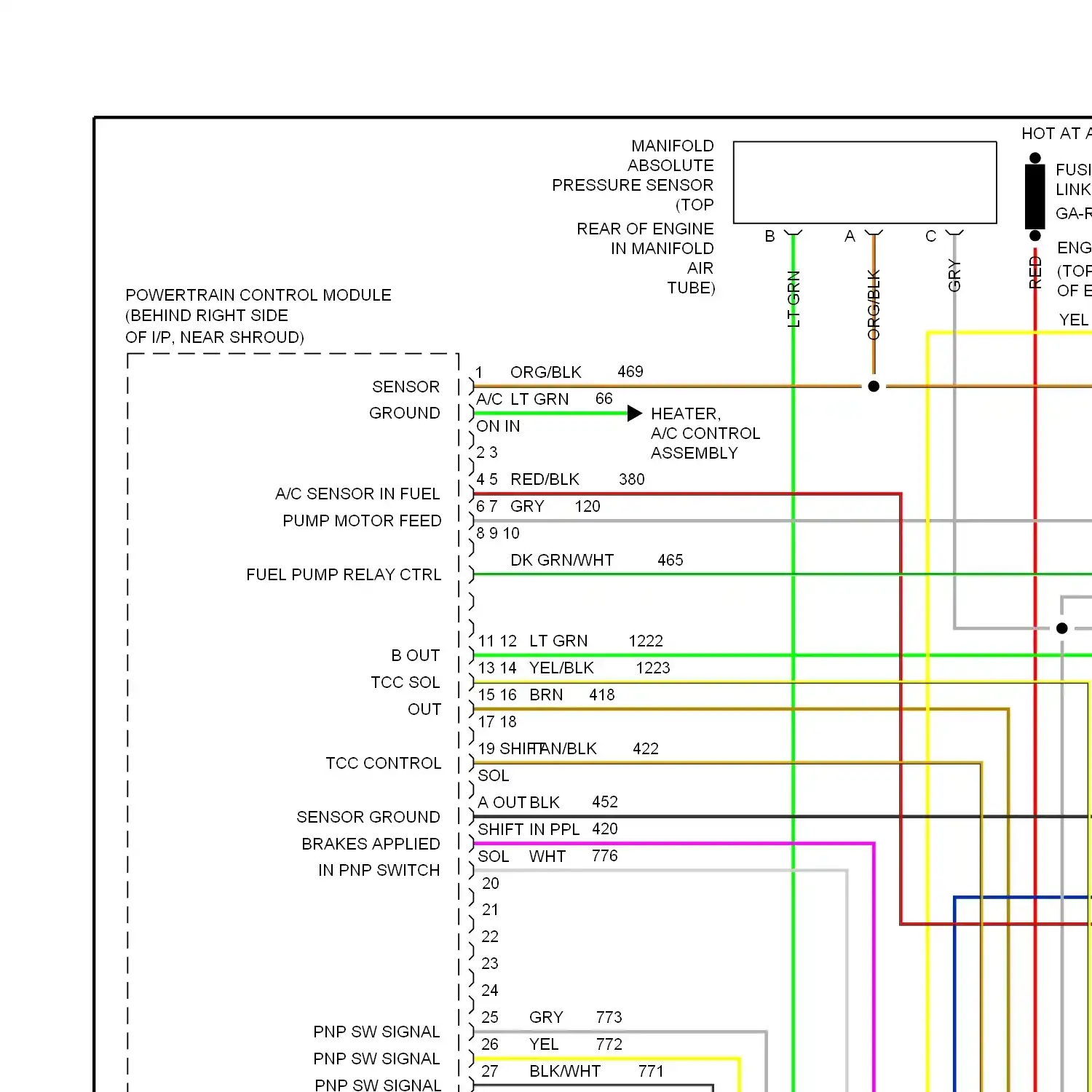1092x1092 pixels.
Task: Select the TCC SOL label
Action: (x=405, y=682)
